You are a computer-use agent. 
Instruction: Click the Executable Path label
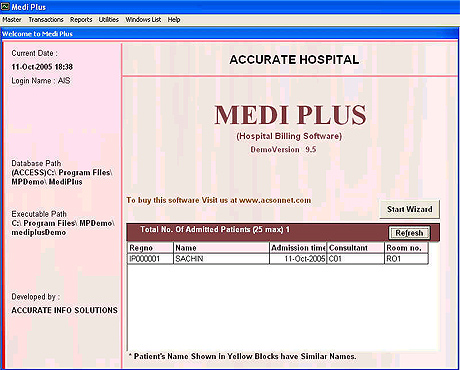pyautogui.click(x=39, y=214)
